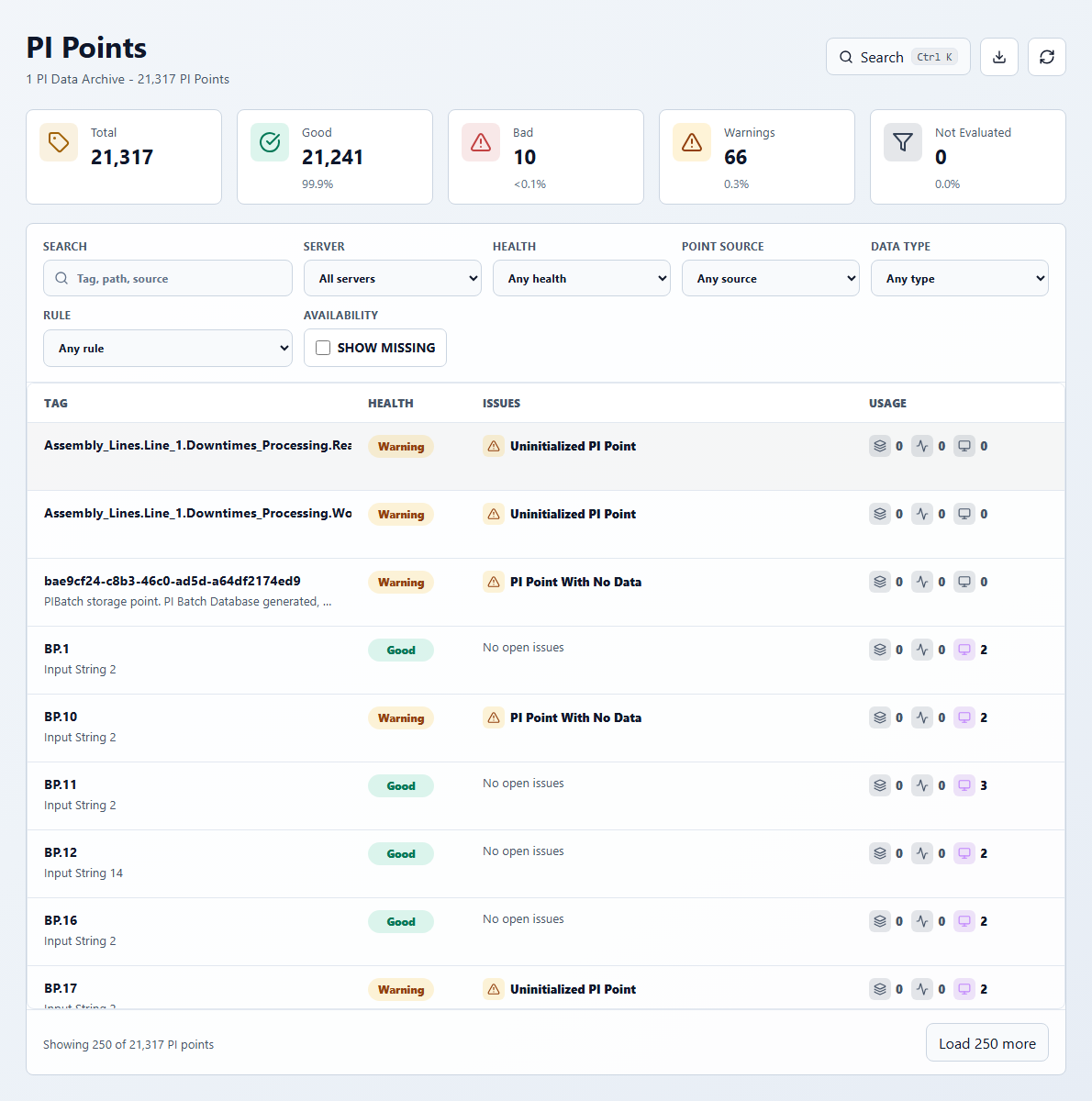Open the Any source dropdown

click(771, 278)
